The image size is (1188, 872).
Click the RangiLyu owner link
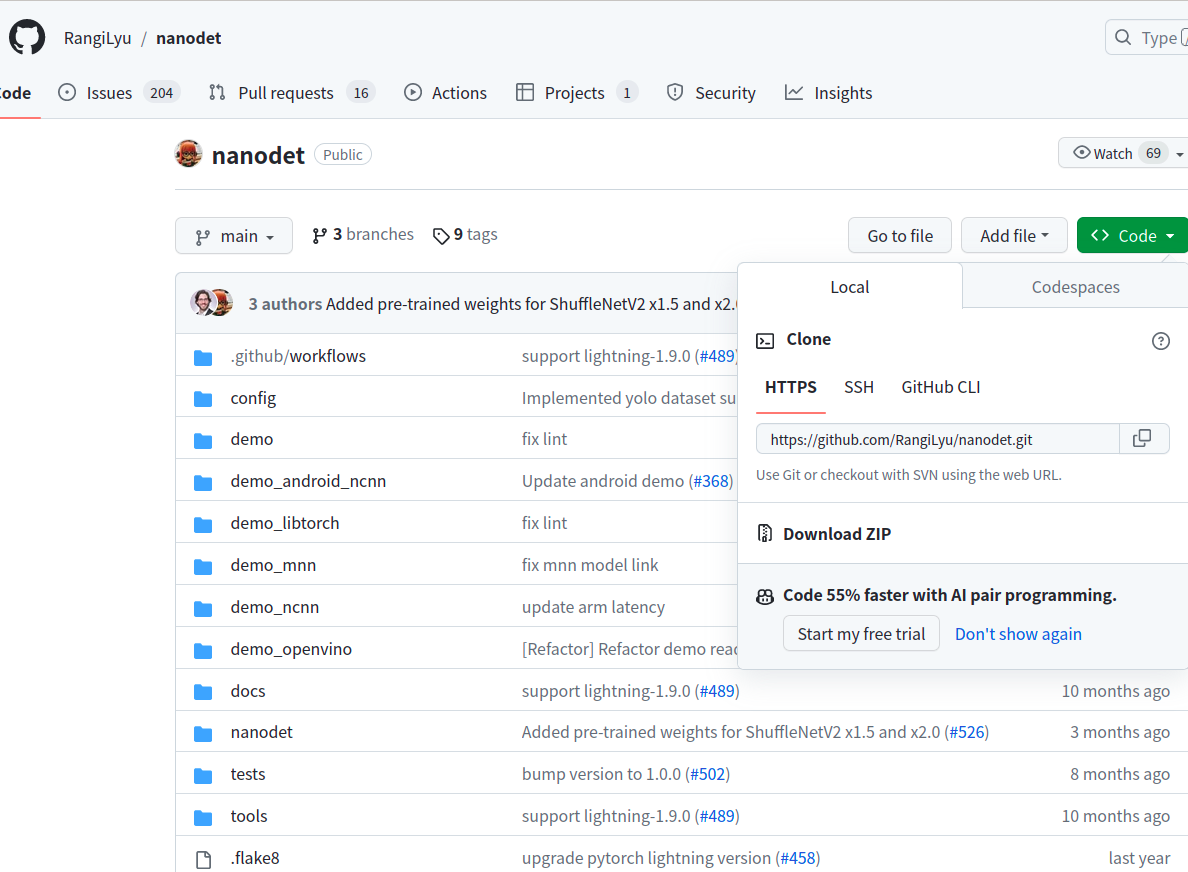click(x=97, y=38)
